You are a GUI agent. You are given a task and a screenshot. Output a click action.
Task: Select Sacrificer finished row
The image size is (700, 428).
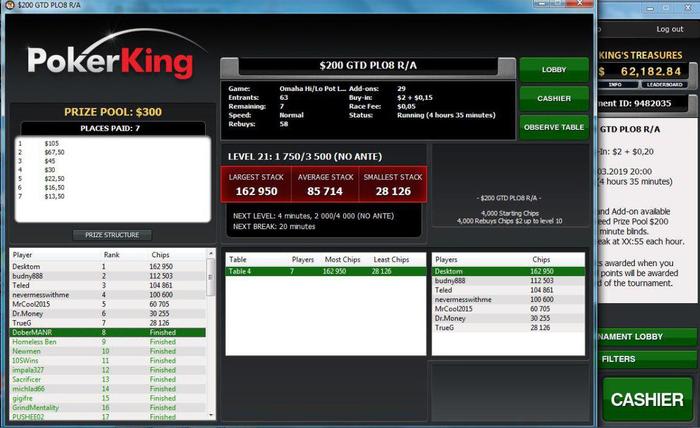pos(108,379)
